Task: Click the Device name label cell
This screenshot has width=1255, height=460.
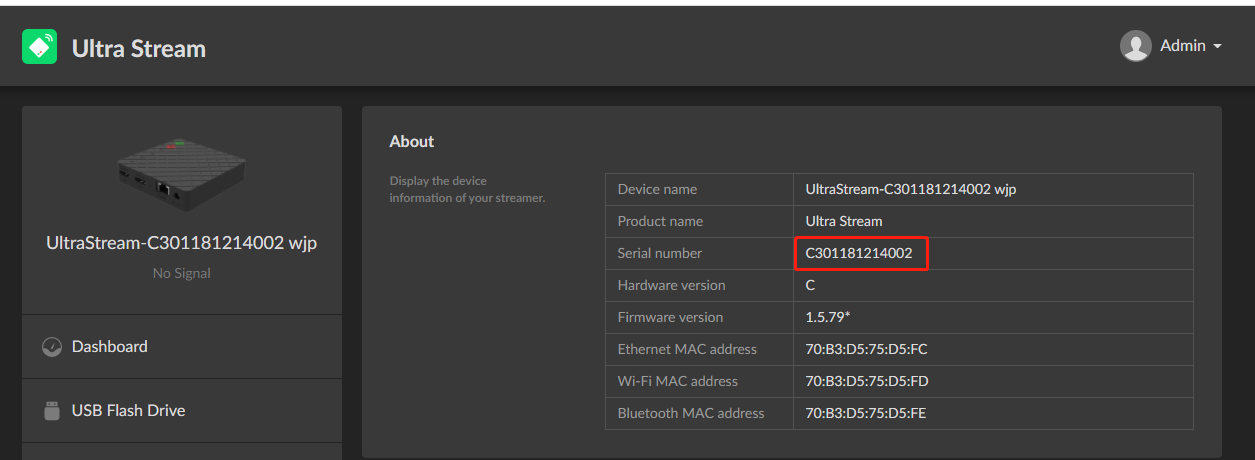Action: (x=700, y=189)
